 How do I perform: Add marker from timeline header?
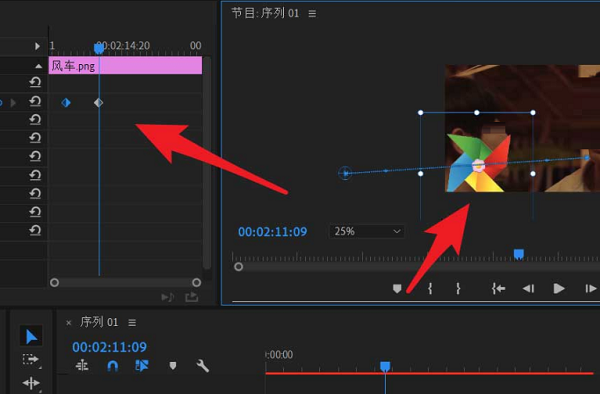pyautogui.click(x=173, y=366)
